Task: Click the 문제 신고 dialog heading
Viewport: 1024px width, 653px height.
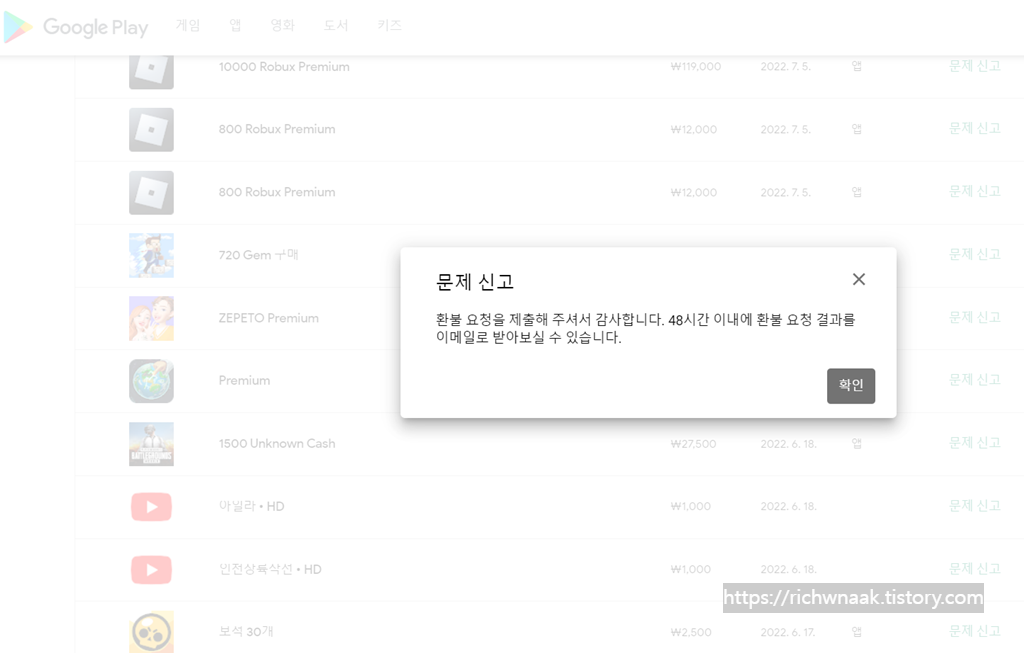Action: point(475,282)
